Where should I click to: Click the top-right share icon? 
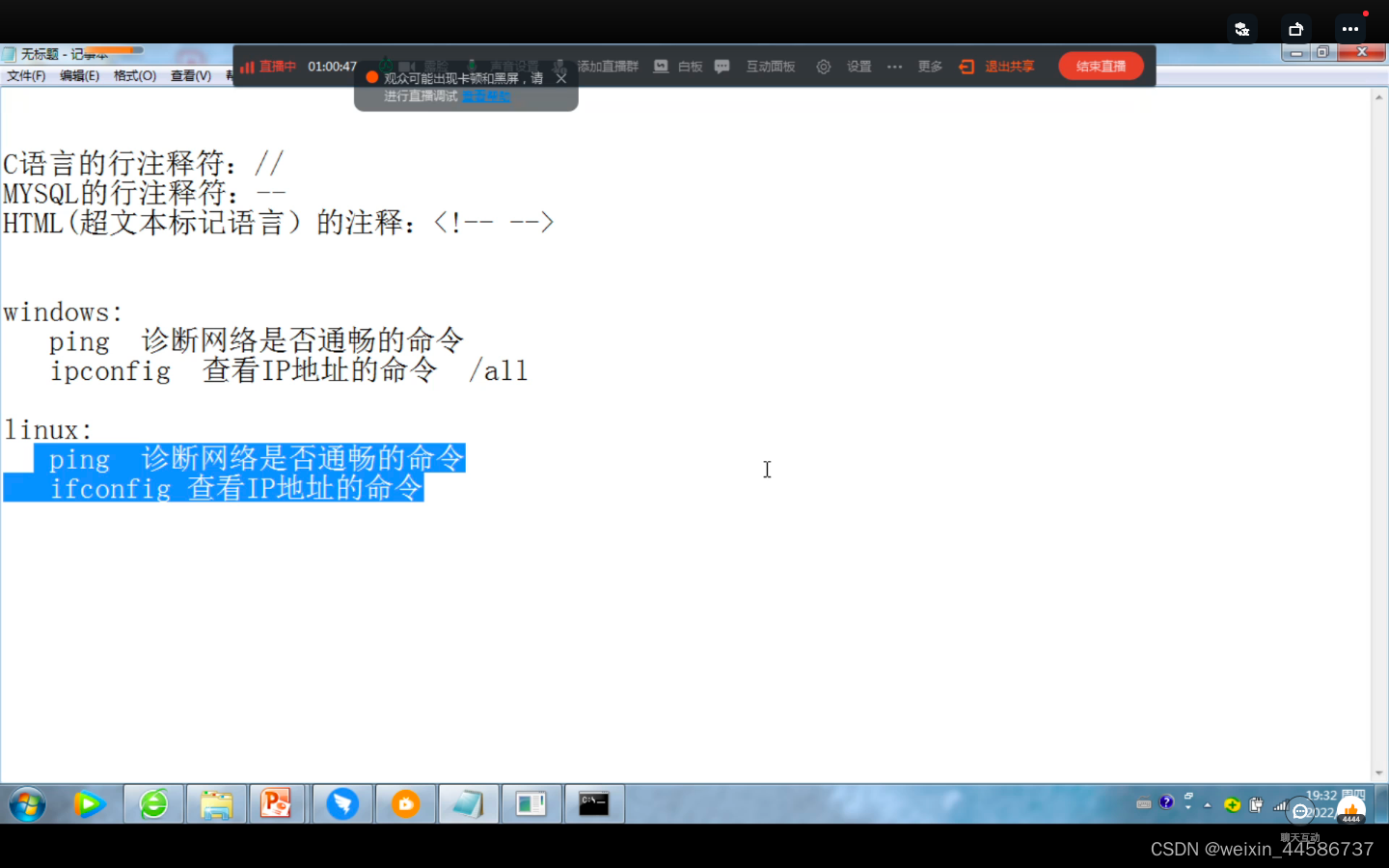1296,29
